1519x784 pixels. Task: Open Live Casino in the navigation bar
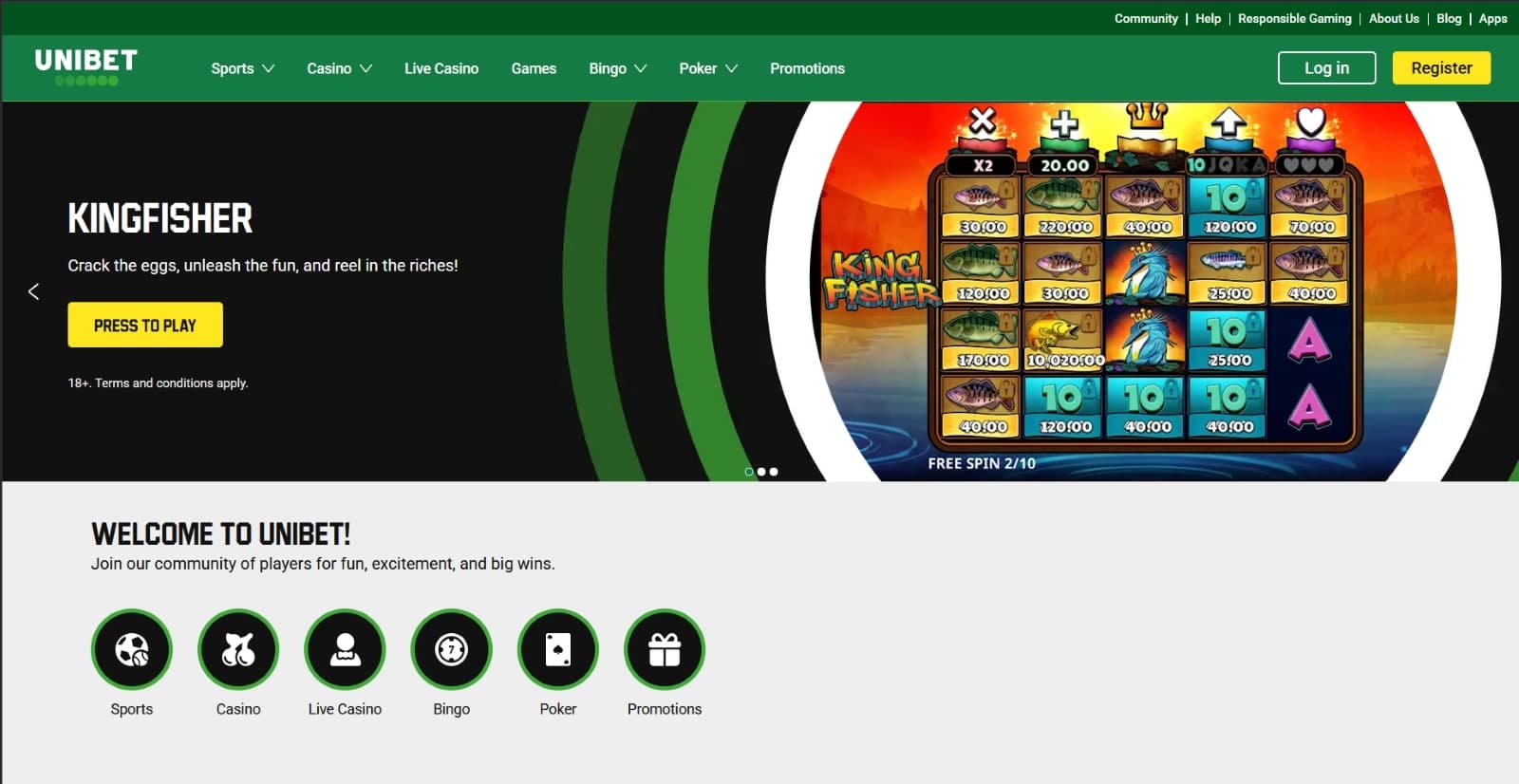tap(441, 68)
